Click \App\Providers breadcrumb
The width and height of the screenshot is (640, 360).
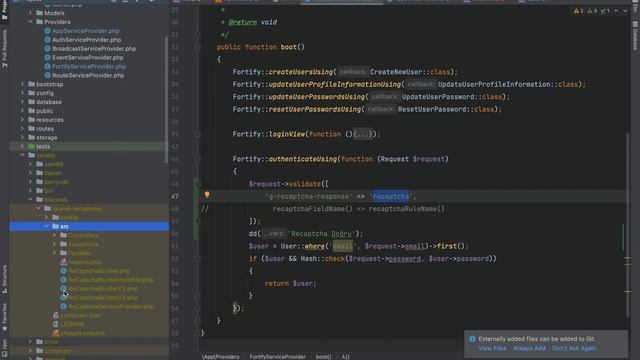point(220,357)
